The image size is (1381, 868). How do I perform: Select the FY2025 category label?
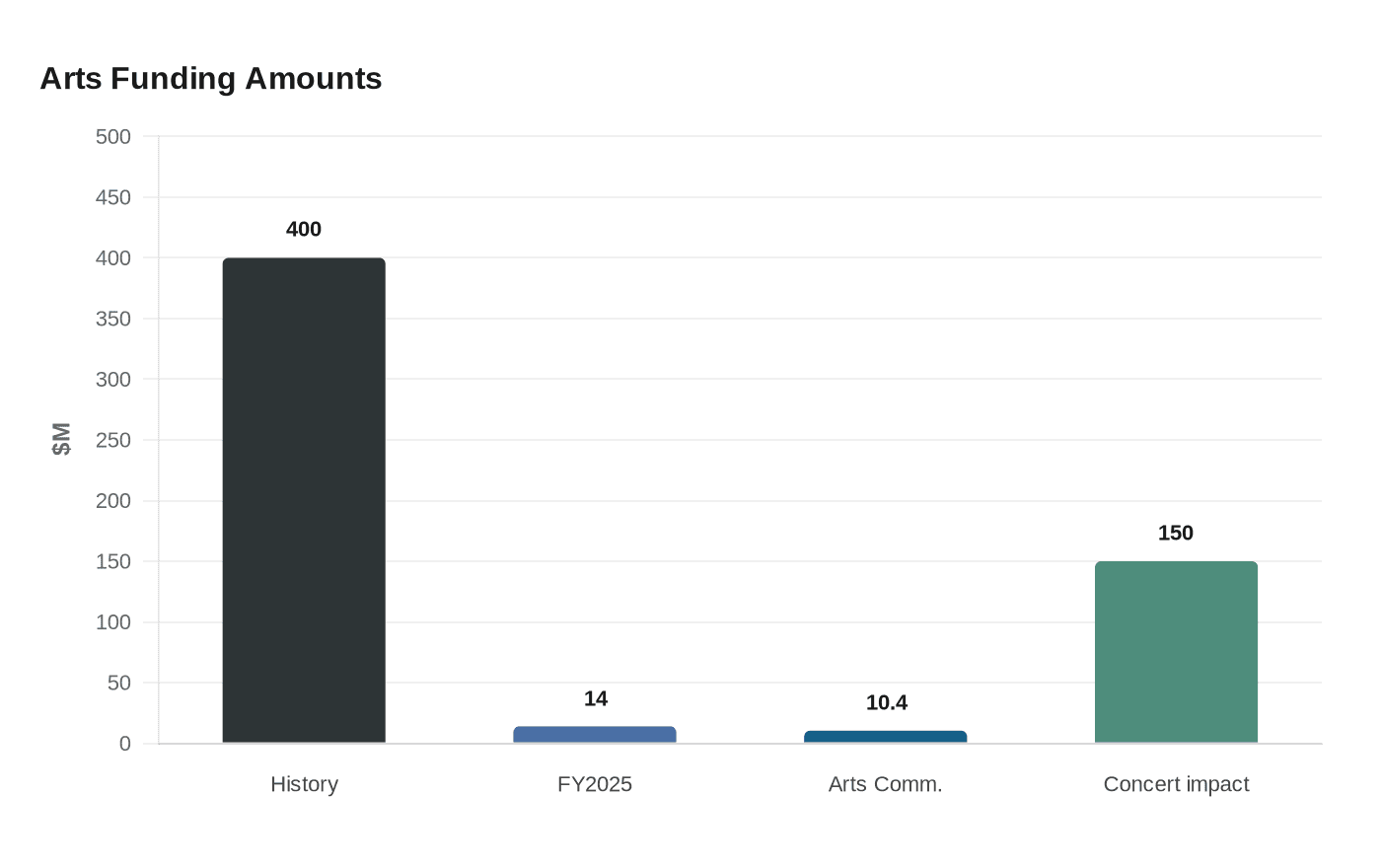595,784
